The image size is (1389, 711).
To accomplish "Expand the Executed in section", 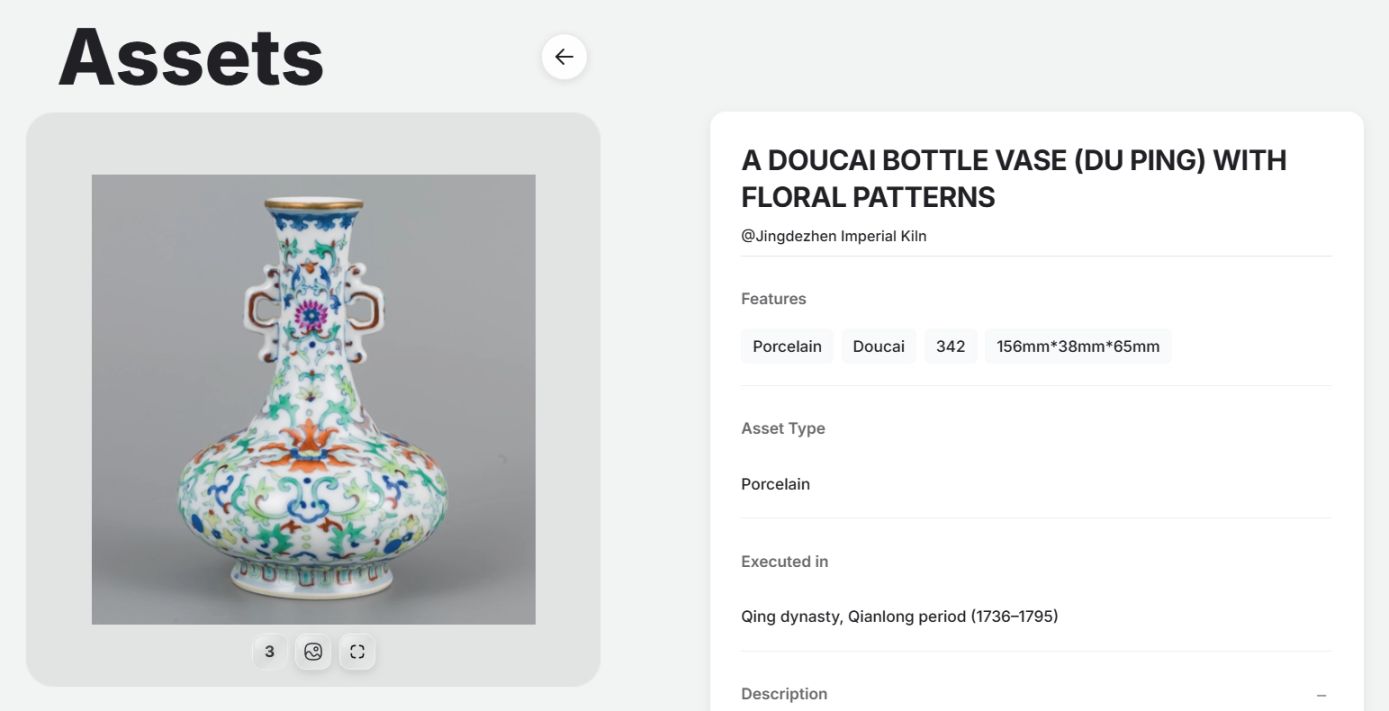I will click(x=784, y=561).
